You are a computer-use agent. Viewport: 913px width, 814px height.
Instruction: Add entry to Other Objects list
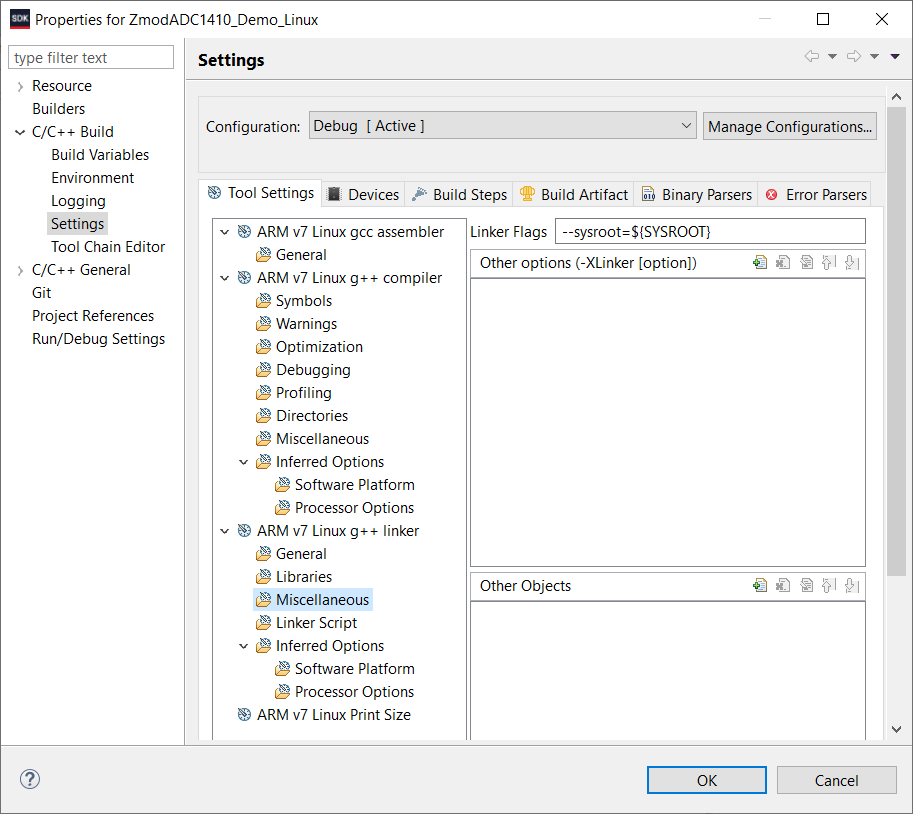tap(760, 585)
